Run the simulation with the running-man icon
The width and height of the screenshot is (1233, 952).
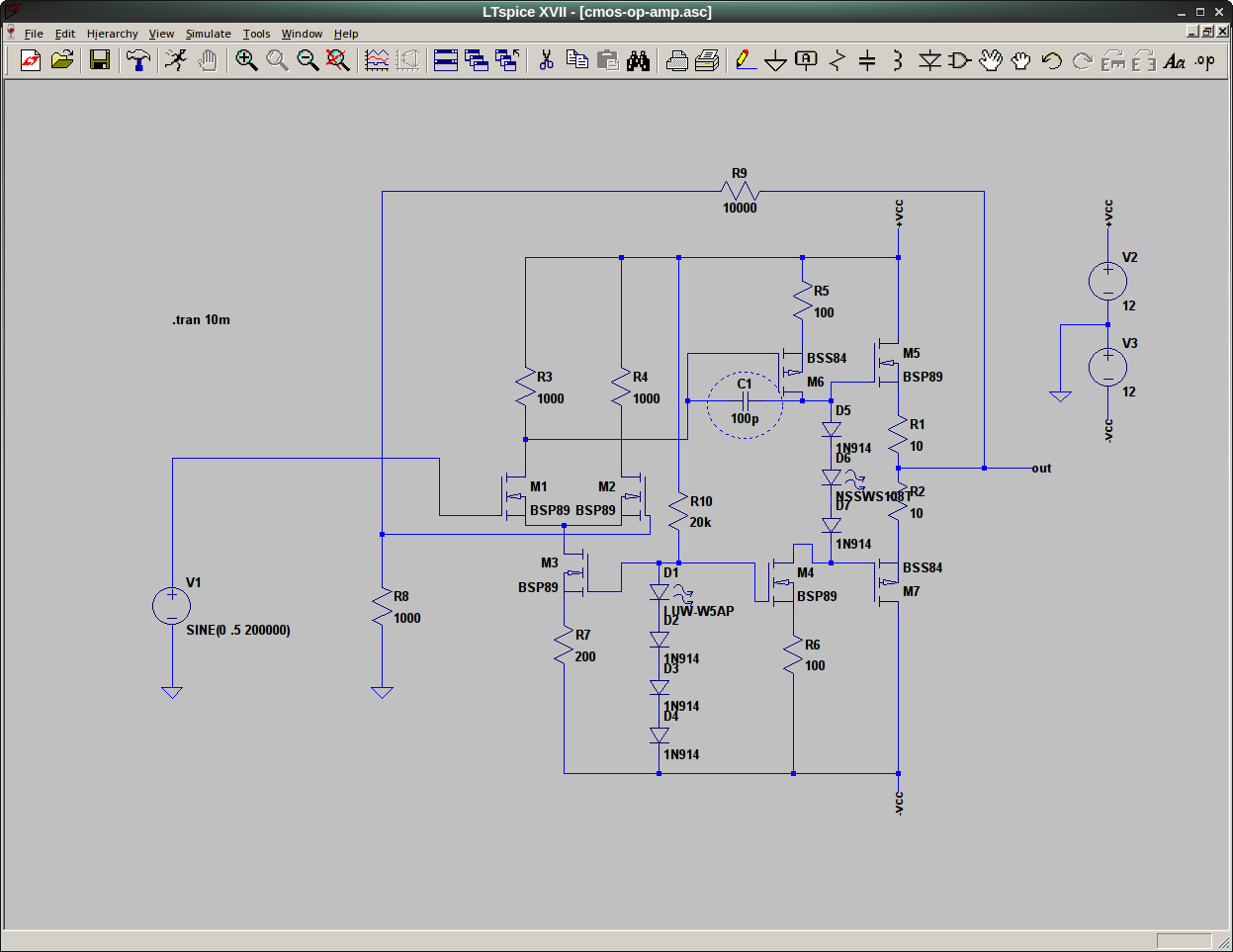176,60
